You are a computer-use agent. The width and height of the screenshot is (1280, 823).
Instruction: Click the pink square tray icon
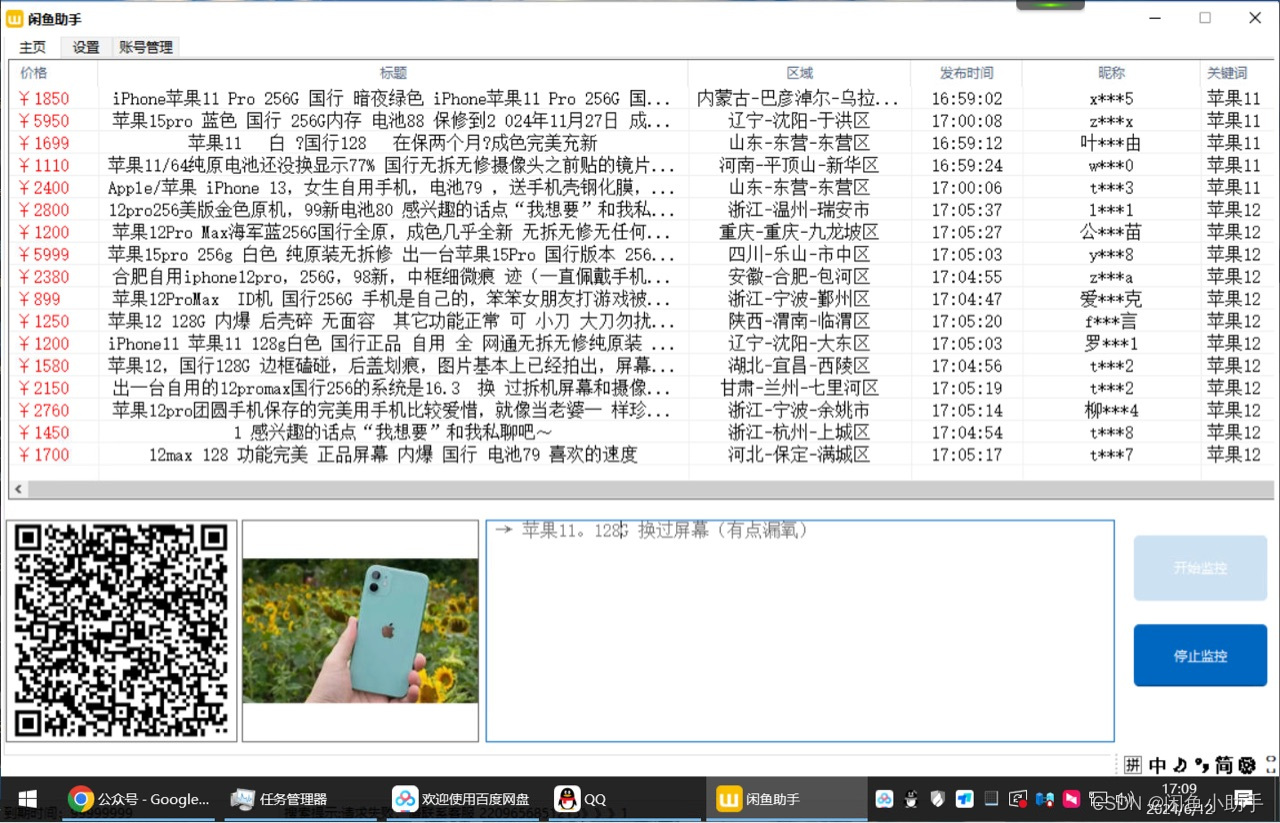1071,799
